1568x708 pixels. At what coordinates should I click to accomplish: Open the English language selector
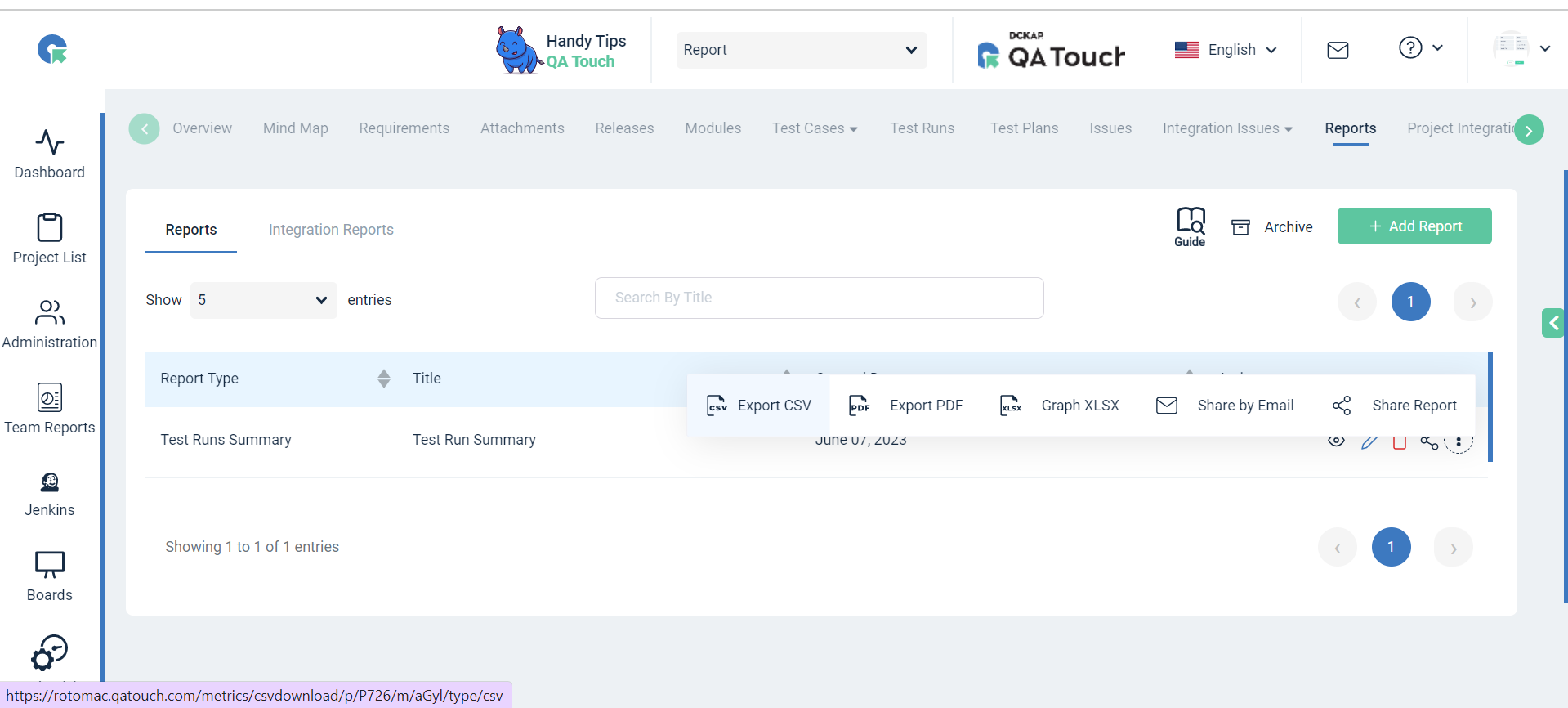point(1226,50)
